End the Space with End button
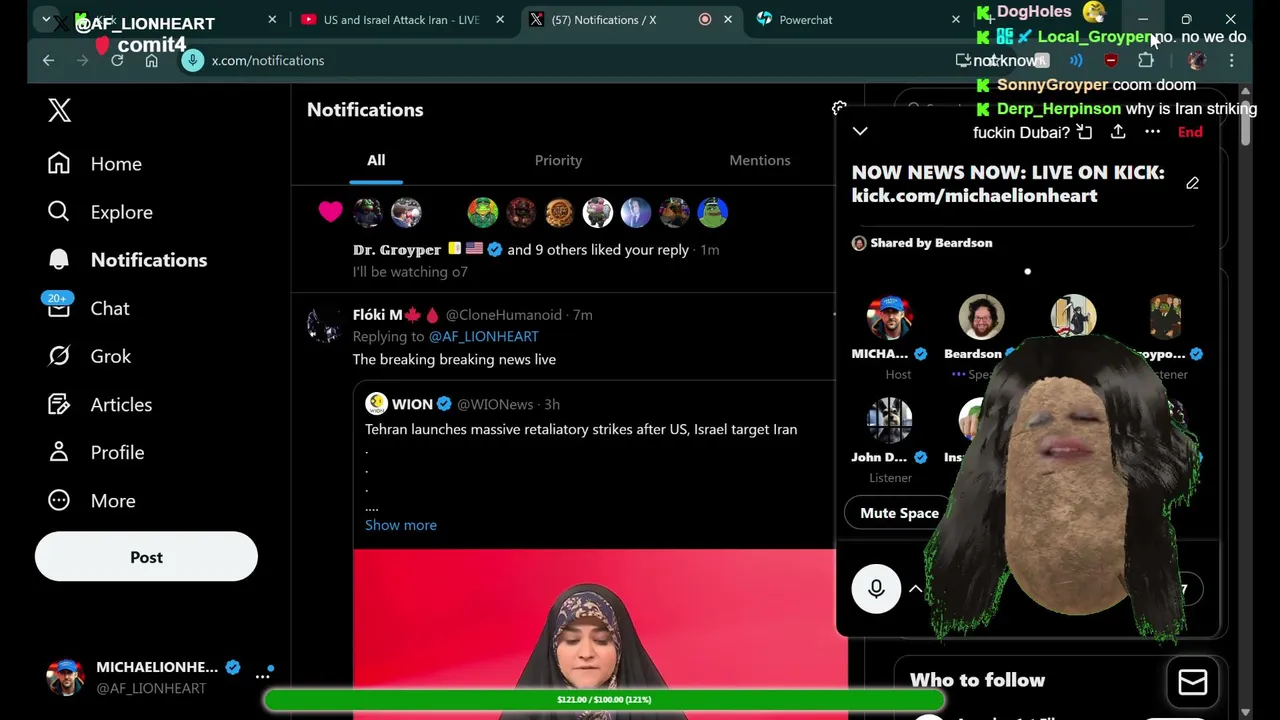The height and width of the screenshot is (720, 1280). tap(1190, 132)
